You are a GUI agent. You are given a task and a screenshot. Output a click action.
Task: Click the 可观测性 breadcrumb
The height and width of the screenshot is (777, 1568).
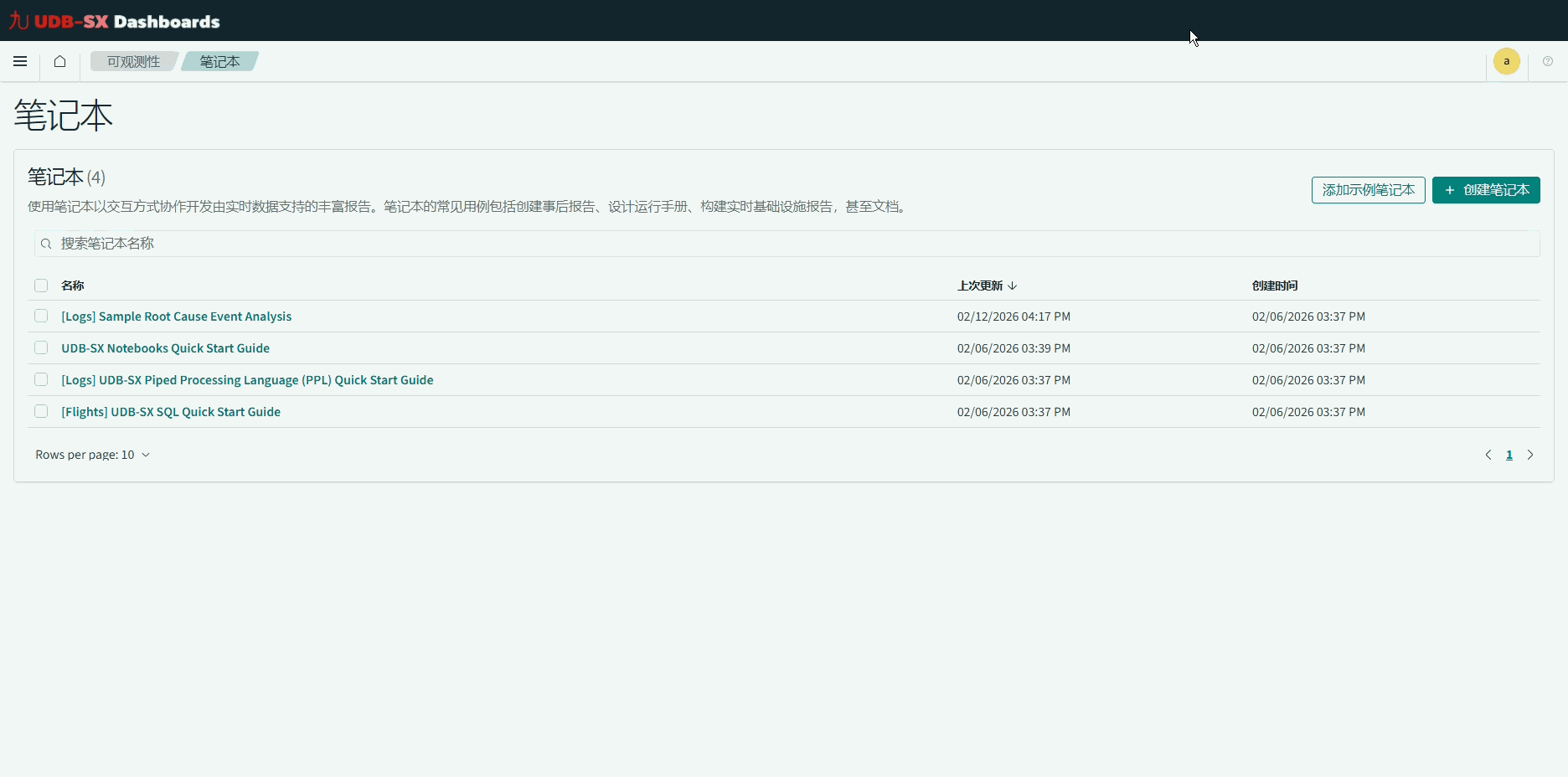click(x=133, y=61)
